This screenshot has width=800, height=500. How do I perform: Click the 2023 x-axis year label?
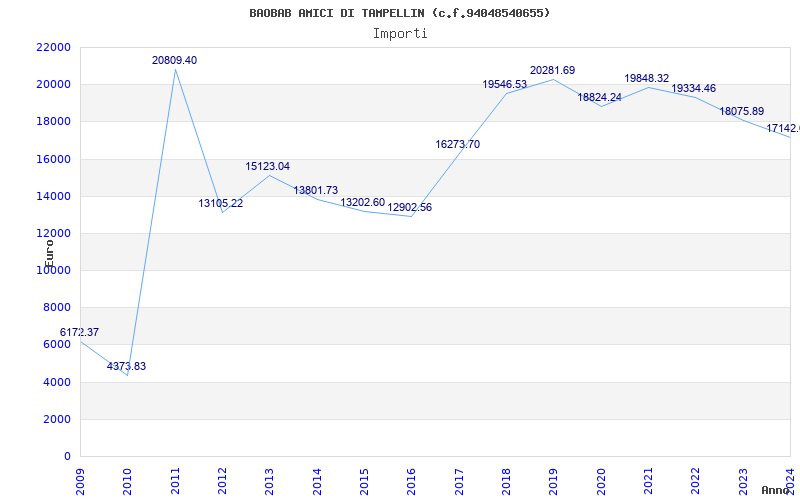pos(743,482)
